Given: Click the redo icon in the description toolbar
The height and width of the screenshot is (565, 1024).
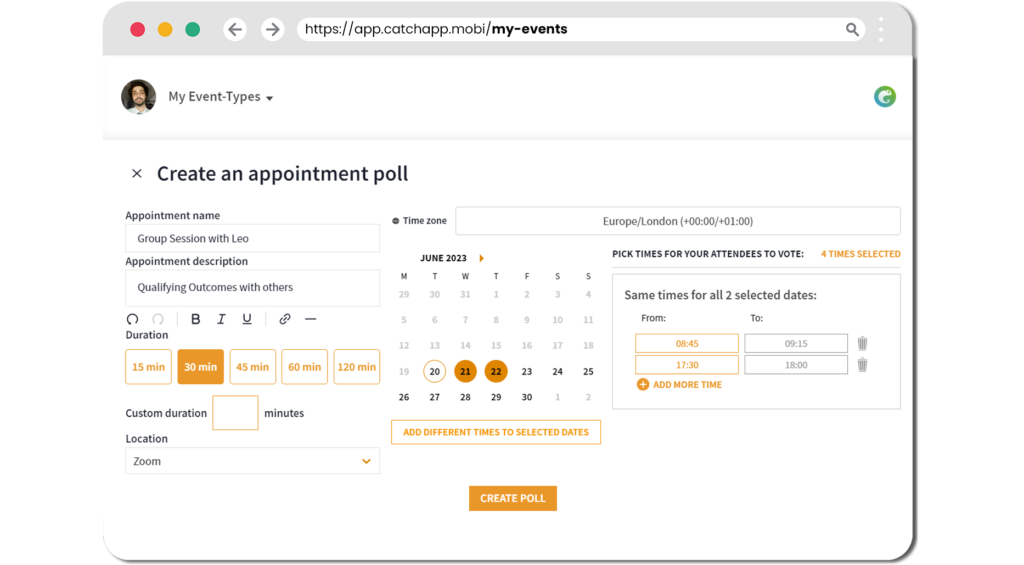Looking at the screenshot, I should point(158,319).
